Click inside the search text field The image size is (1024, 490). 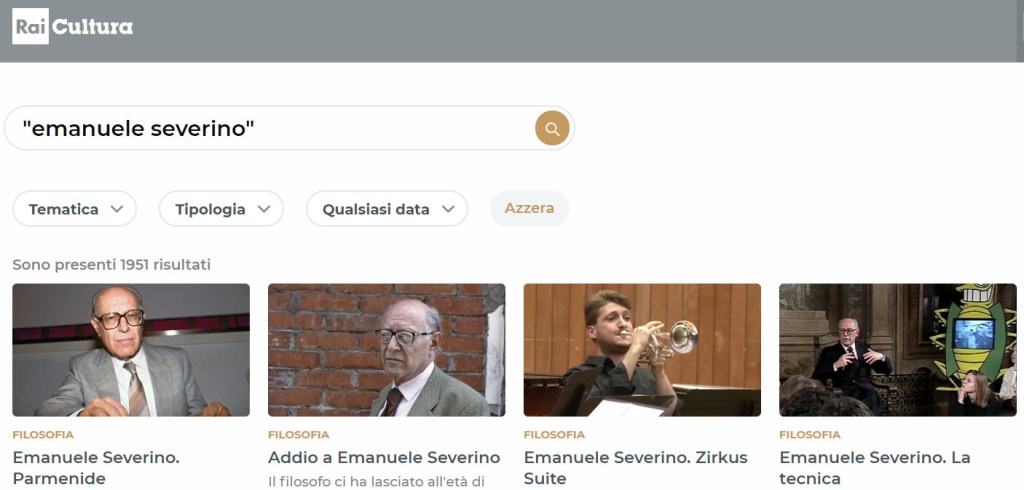(x=274, y=128)
